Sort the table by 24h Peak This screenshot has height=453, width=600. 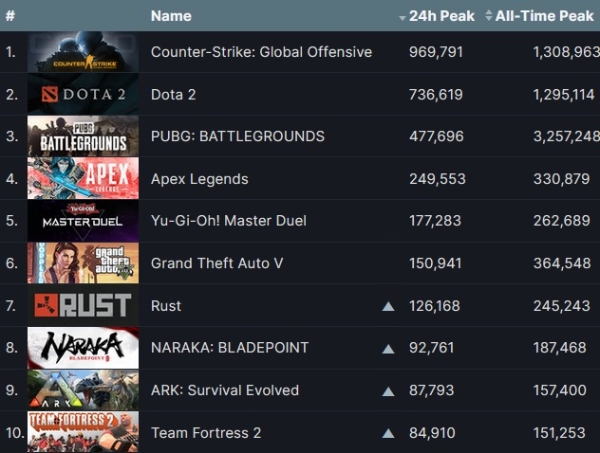tap(442, 16)
